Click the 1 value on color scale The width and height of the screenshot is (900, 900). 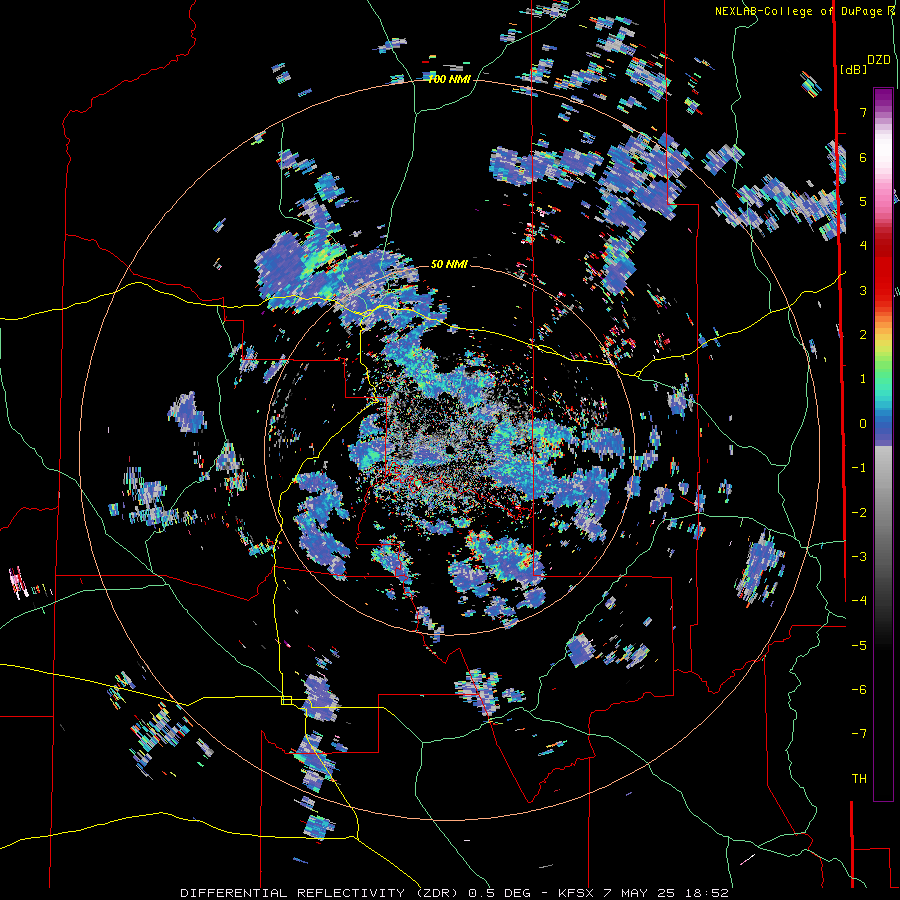863,379
